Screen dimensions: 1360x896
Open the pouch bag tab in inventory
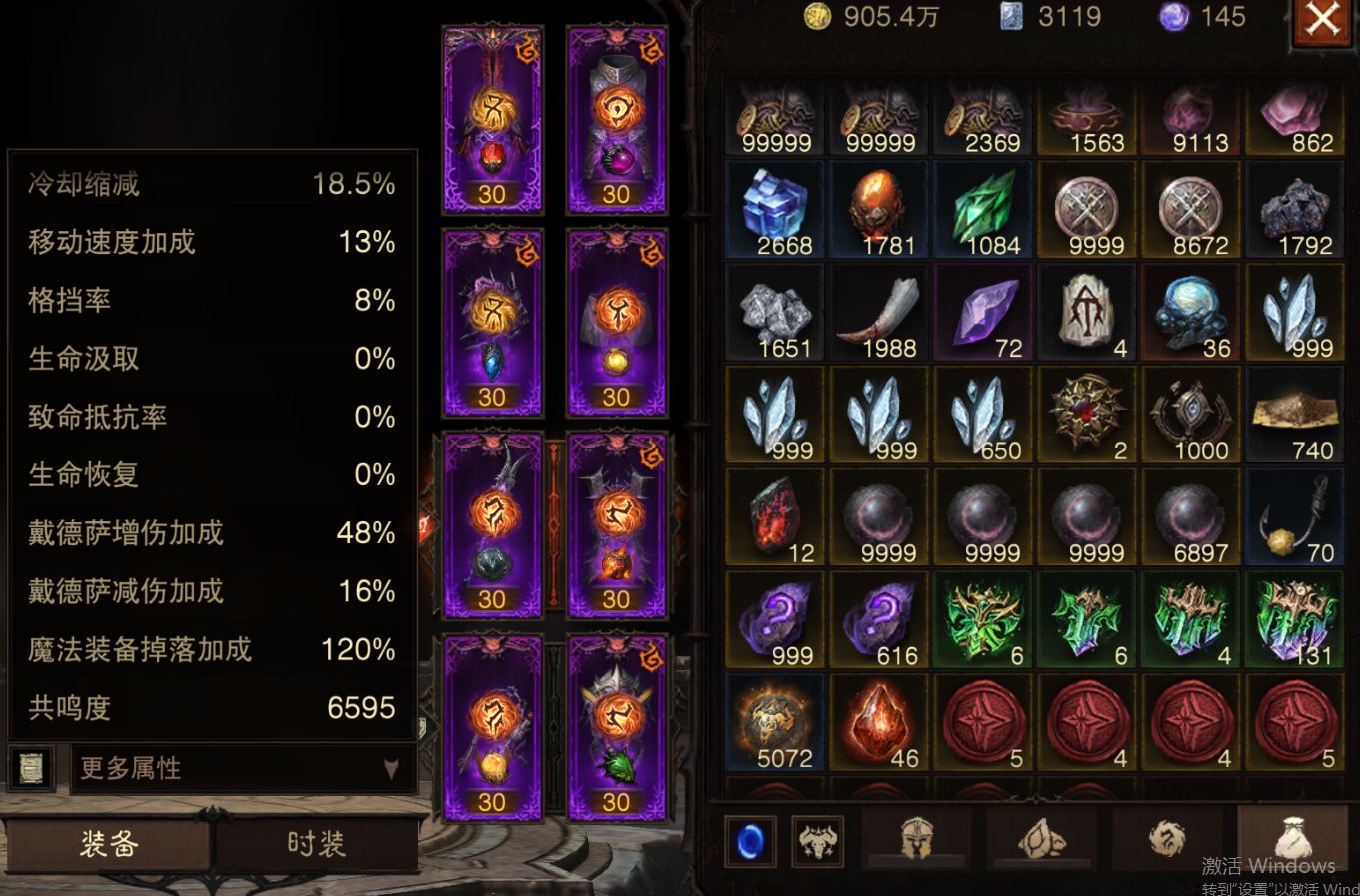[1291, 837]
